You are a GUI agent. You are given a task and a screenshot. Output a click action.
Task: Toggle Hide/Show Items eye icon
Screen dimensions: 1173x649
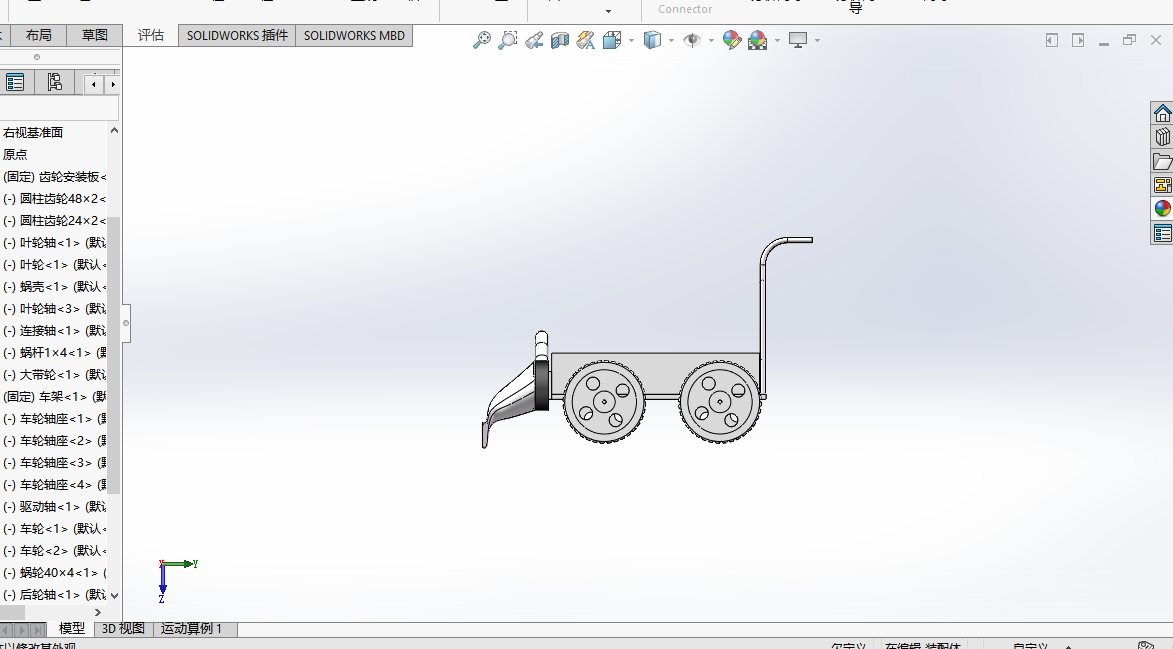click(x=692, y=40)
